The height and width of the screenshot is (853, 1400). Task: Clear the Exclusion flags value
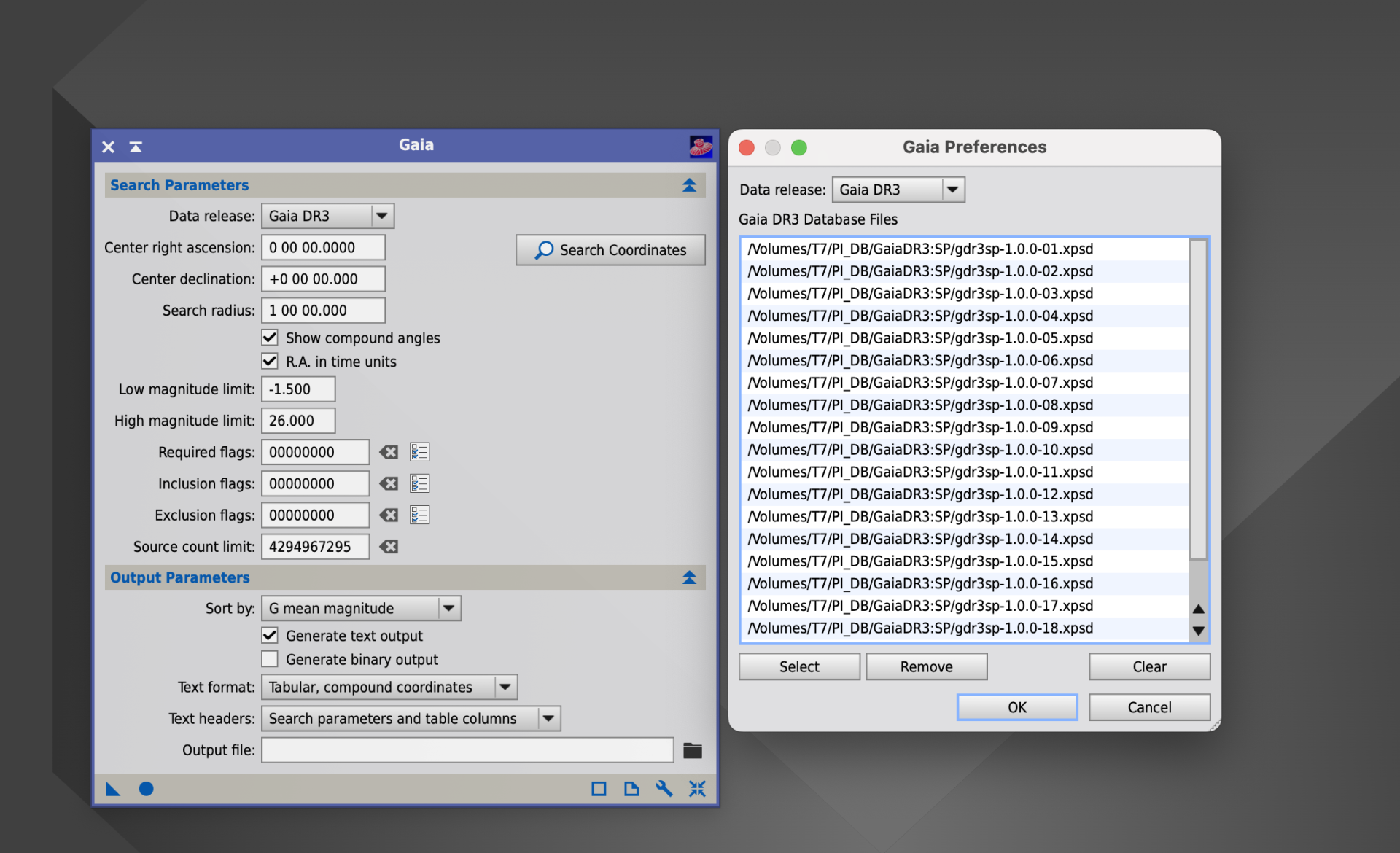click(x=389, y=515)
